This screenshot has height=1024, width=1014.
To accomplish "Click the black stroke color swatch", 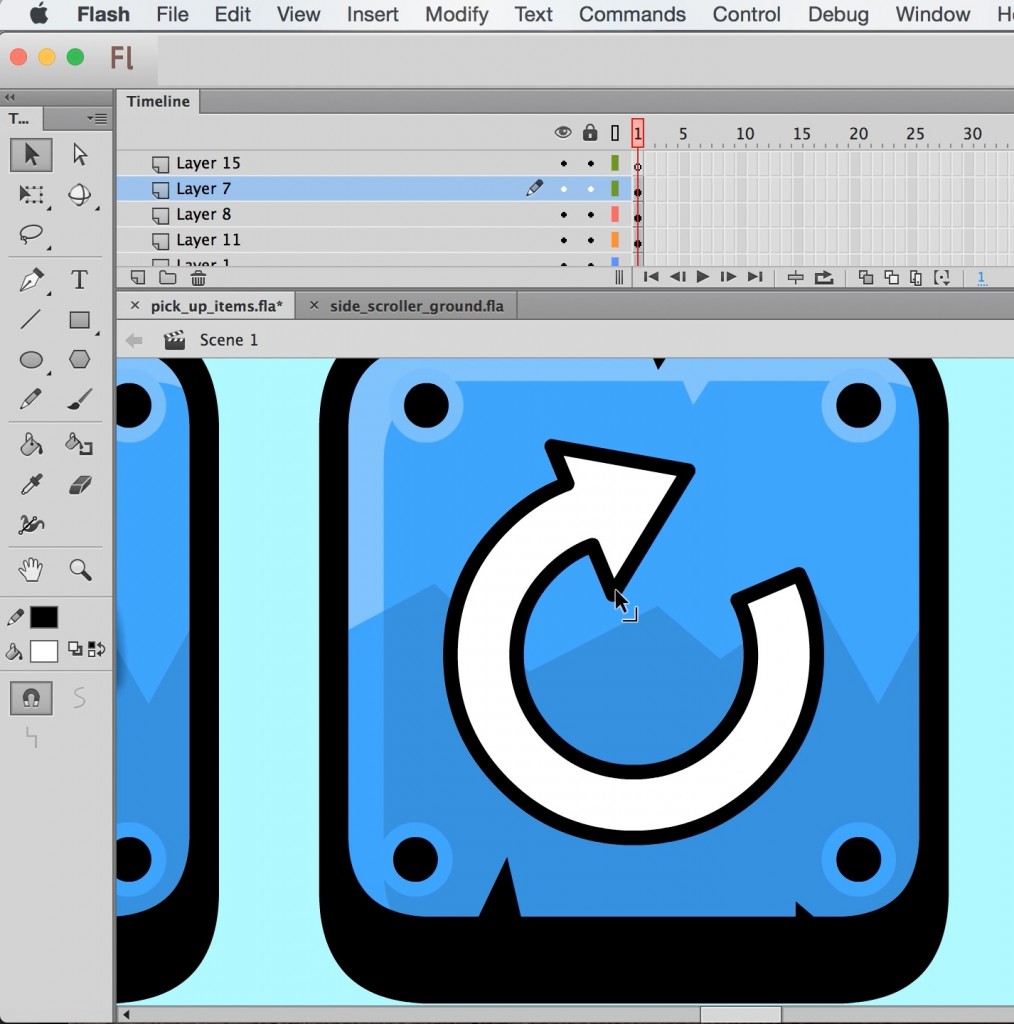I will (x=44, y=617).
